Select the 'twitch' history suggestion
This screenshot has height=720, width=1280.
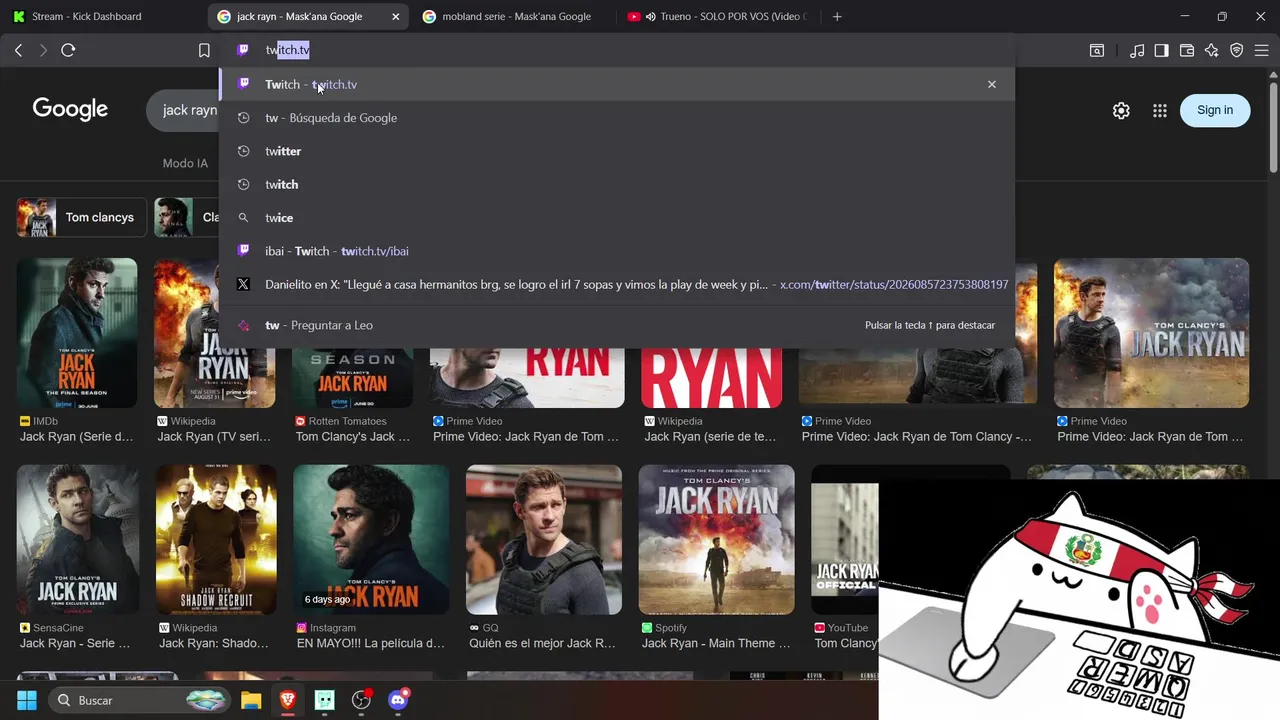pos(617,184)
